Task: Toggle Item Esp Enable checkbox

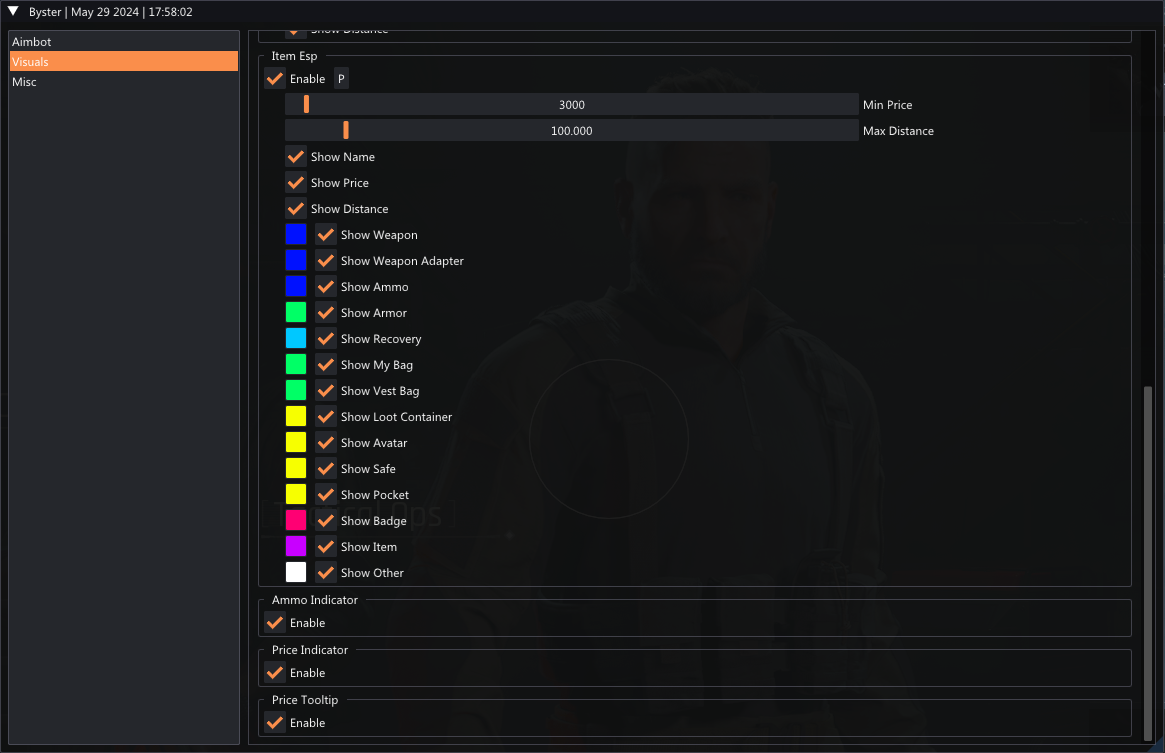Action: (x=275, y=79)
